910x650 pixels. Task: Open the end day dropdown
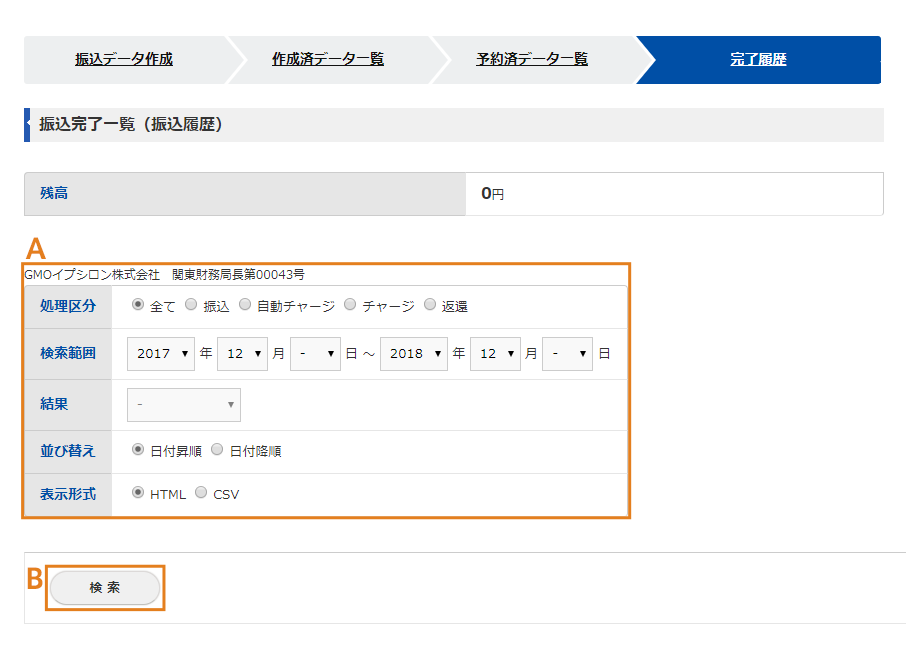pyautogui.click(x=567, y=354)
